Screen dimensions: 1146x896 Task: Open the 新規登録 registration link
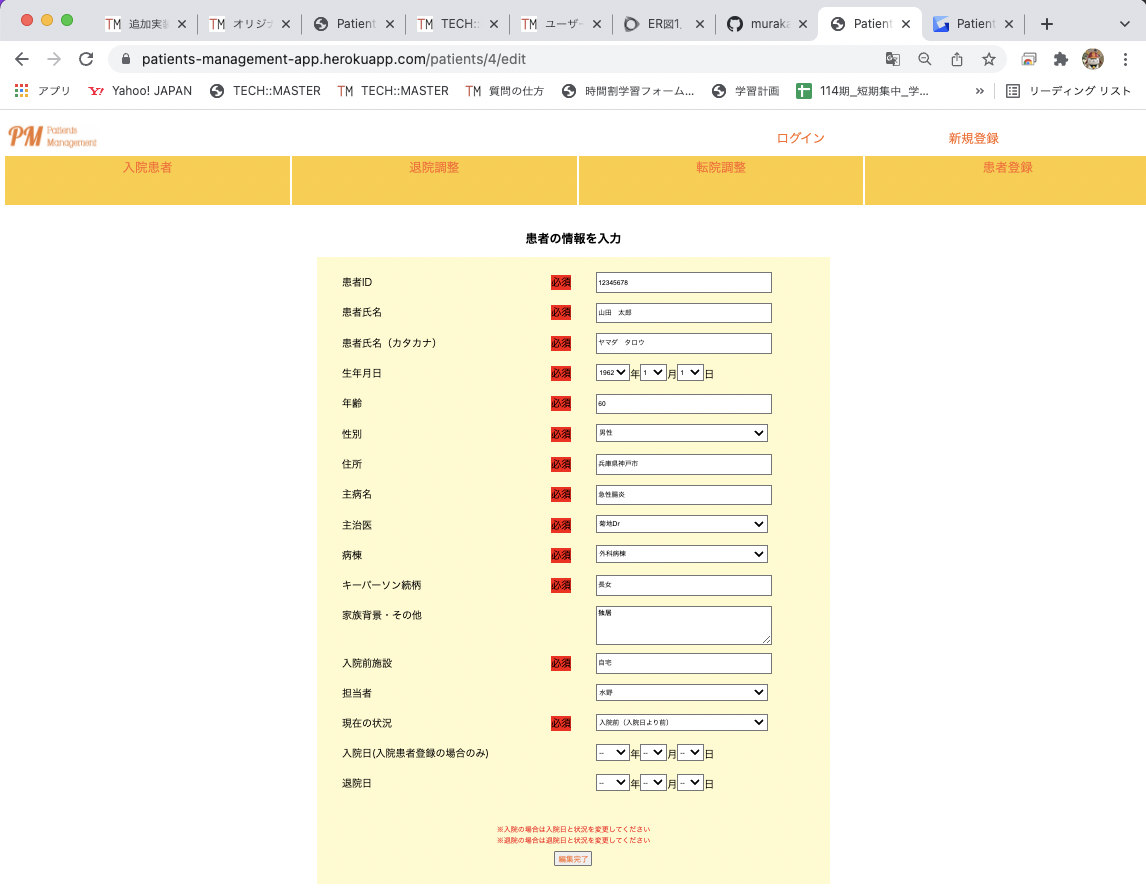(x=971, y=139)
